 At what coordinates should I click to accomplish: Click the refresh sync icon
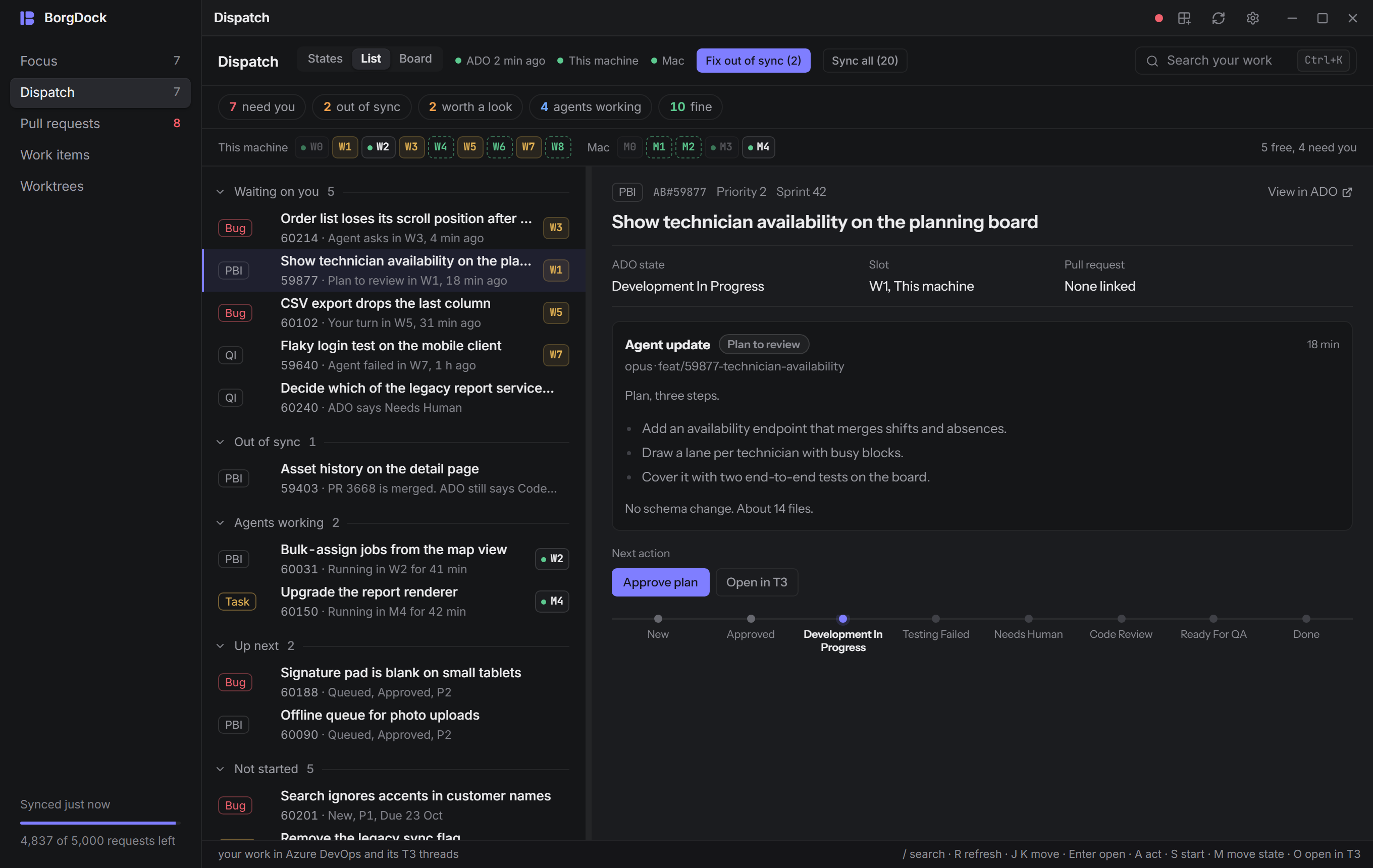(1218, 18)
